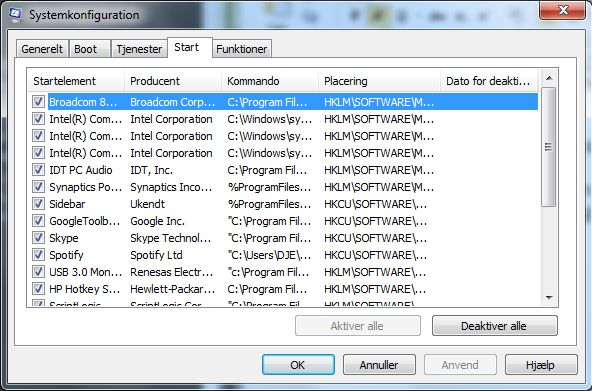Toggle the GoogleToolbar startup checkbox

38,220
